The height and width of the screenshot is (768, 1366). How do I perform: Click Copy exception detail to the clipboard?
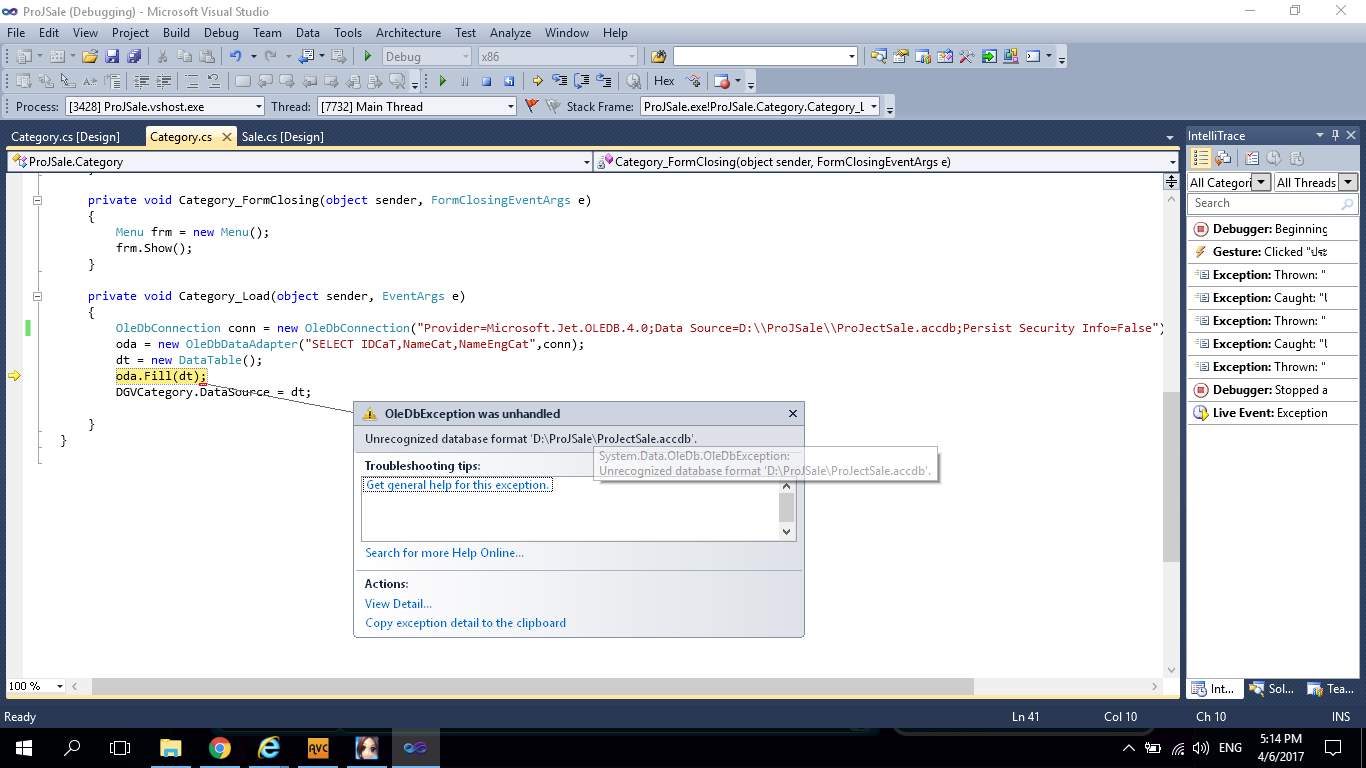(465, 622)
